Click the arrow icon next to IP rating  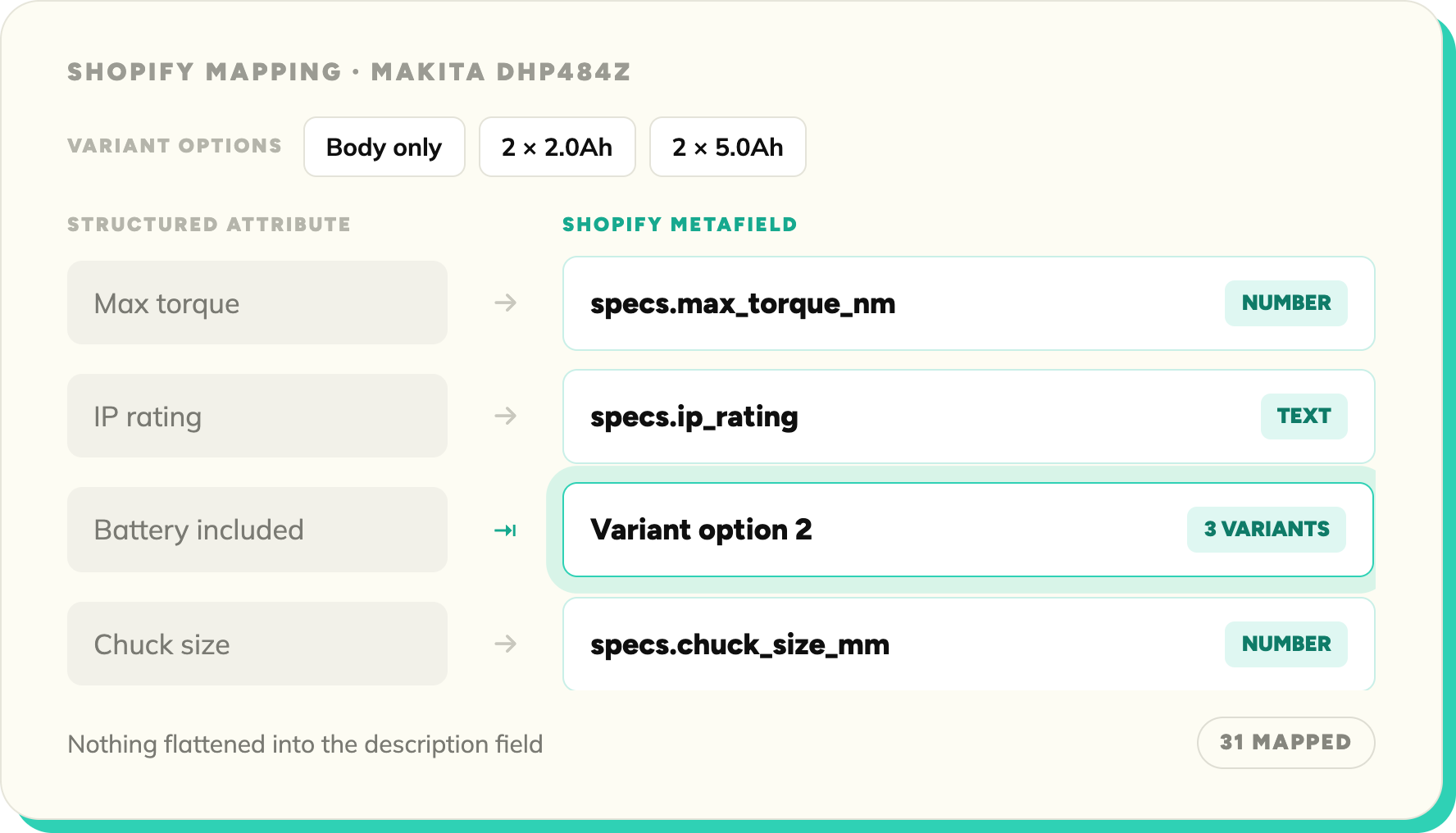(506, 416)
